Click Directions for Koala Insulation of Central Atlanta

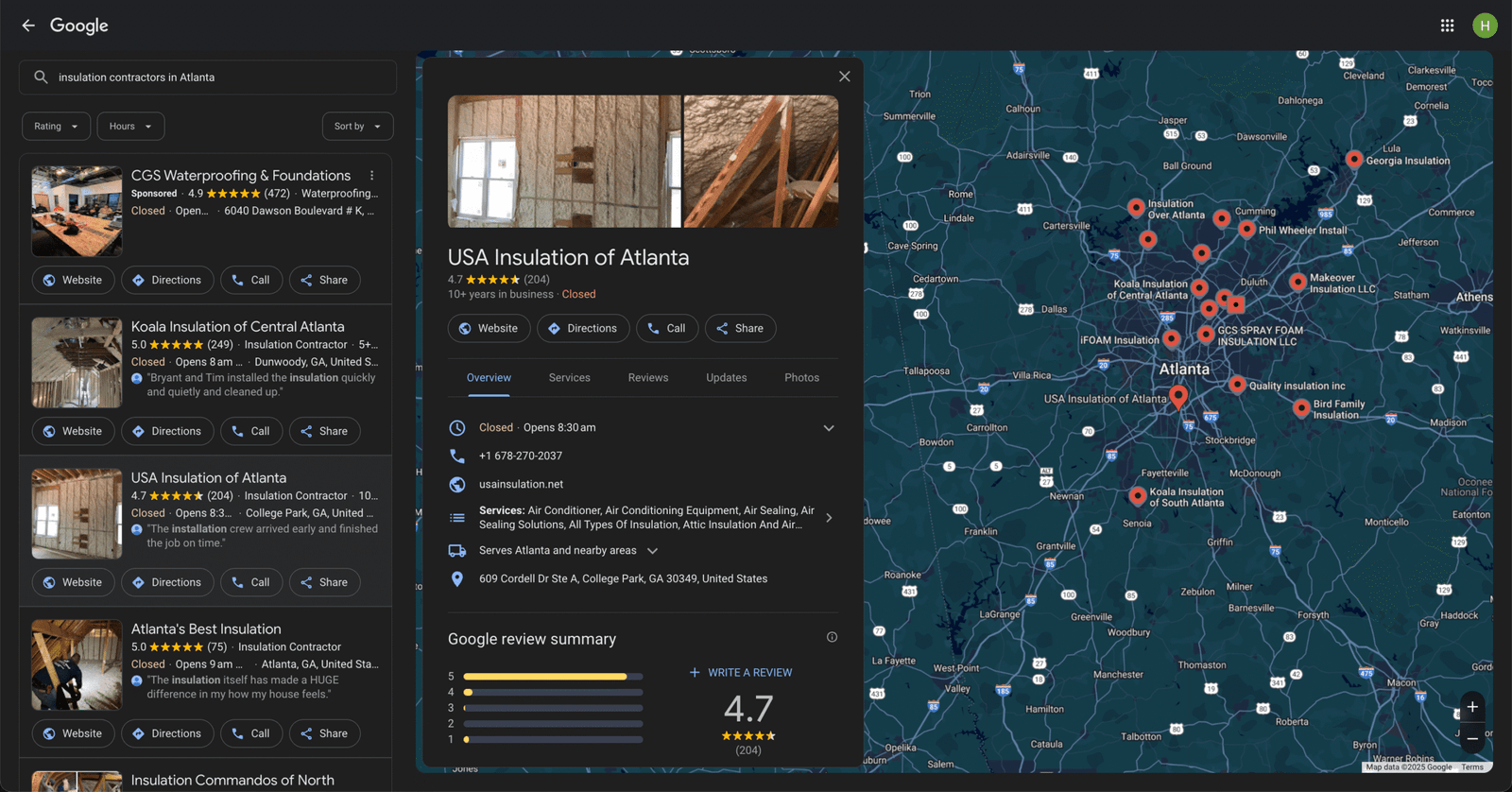point(167,431)
